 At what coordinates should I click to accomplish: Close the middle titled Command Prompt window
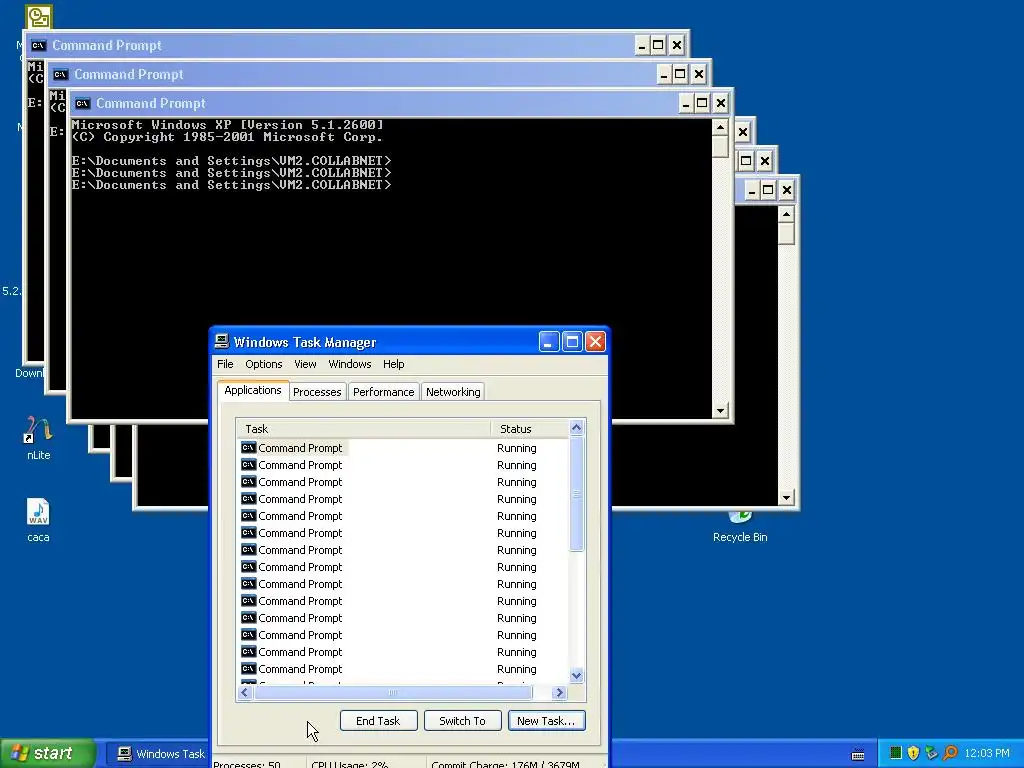pos(699,74)
